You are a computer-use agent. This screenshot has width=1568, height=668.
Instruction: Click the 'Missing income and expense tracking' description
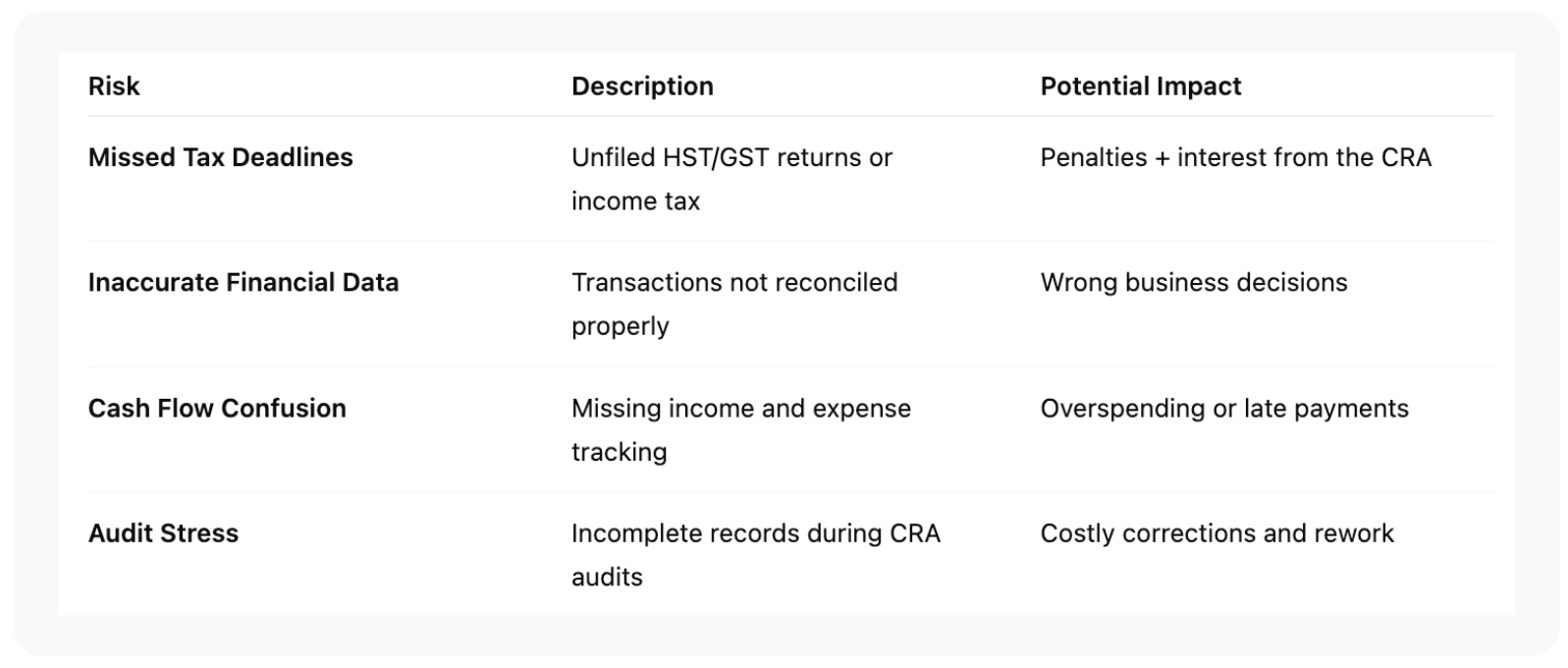(x=740, y=409)
